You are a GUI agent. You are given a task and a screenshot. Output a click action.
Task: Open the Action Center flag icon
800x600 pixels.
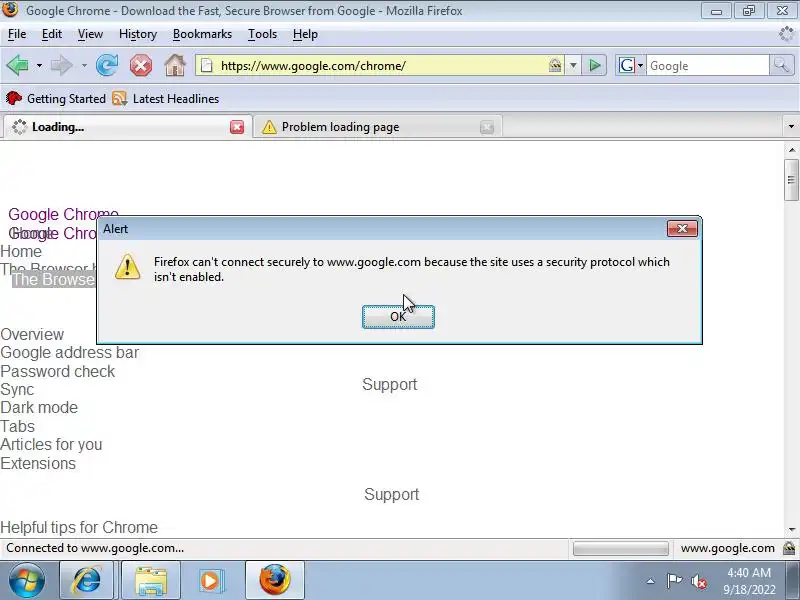674,581
